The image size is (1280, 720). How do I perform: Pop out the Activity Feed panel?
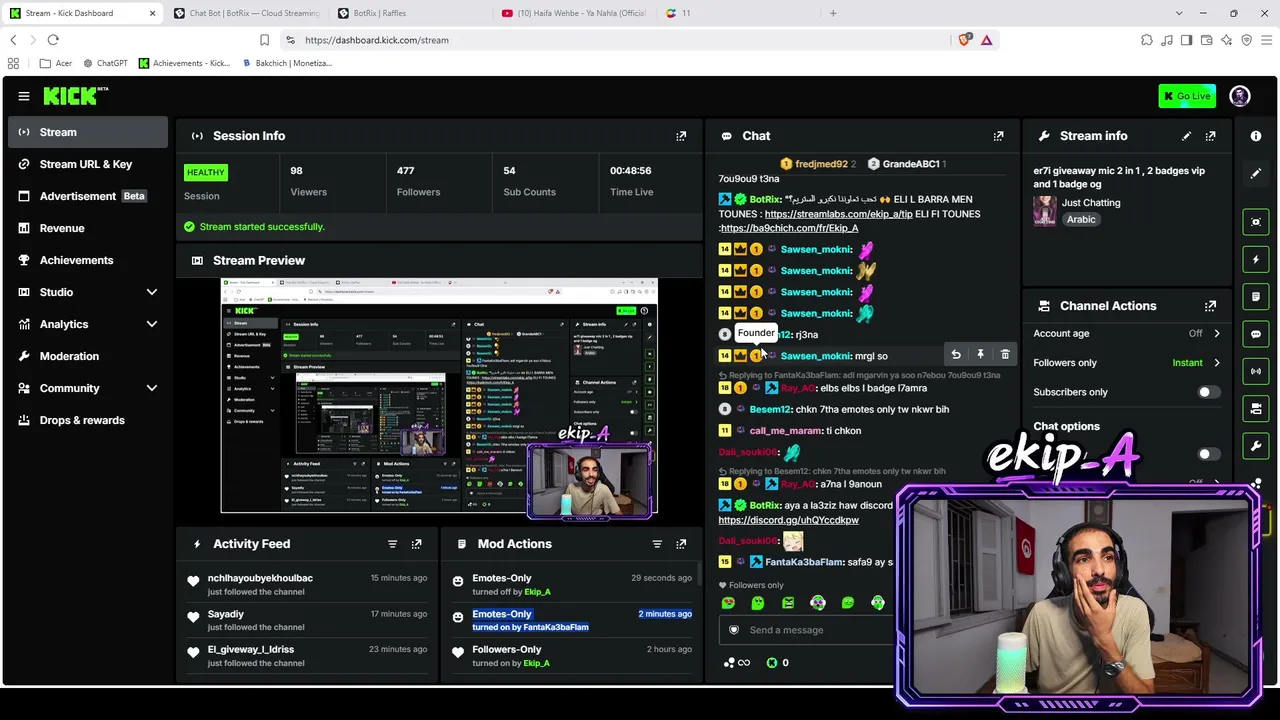pyautogui.click(x=416, y=544)
